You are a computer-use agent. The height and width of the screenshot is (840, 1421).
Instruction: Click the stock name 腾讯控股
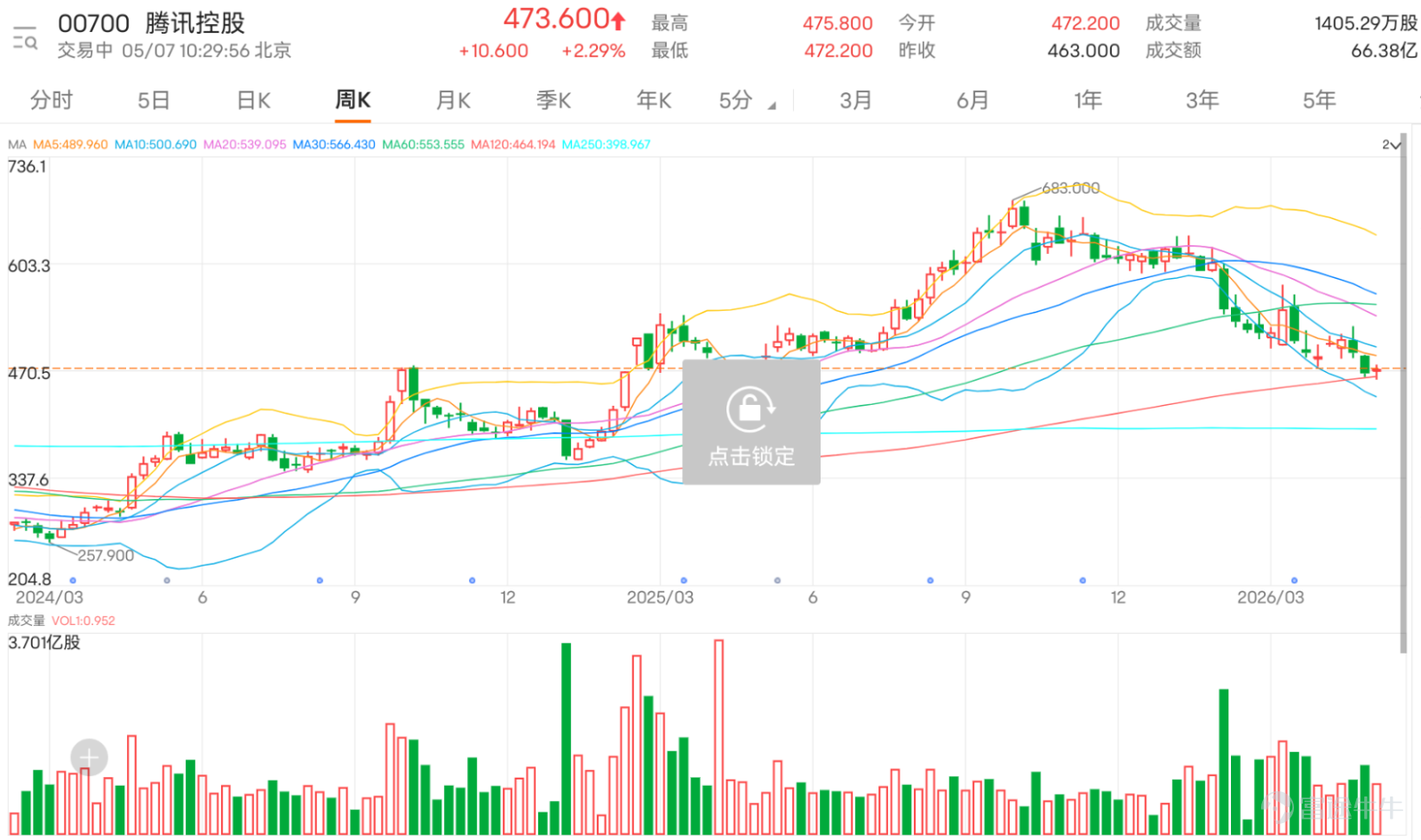195,23
